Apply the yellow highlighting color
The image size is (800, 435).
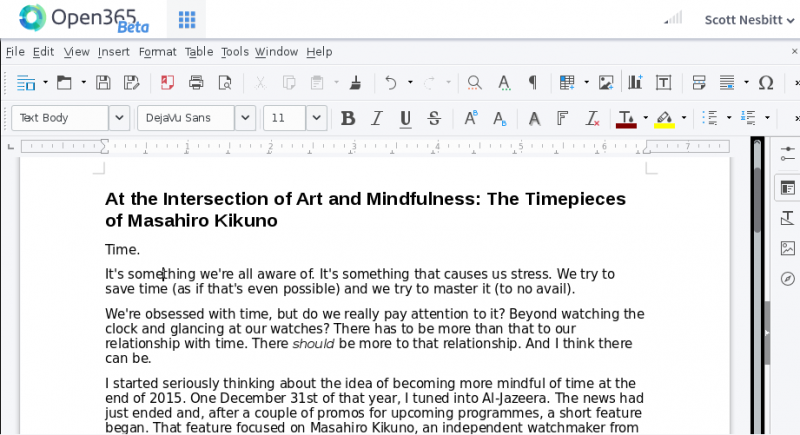pyautogui.click(x=665, y=118)
